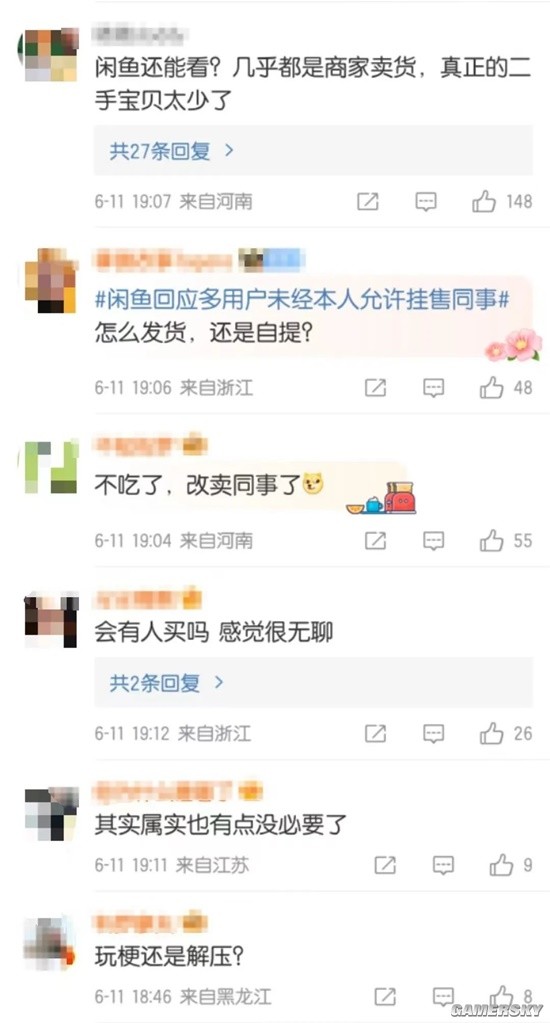Reply to the Heilongjiang comment
Screen dimensions: 550x1023
tap(444, 996)
